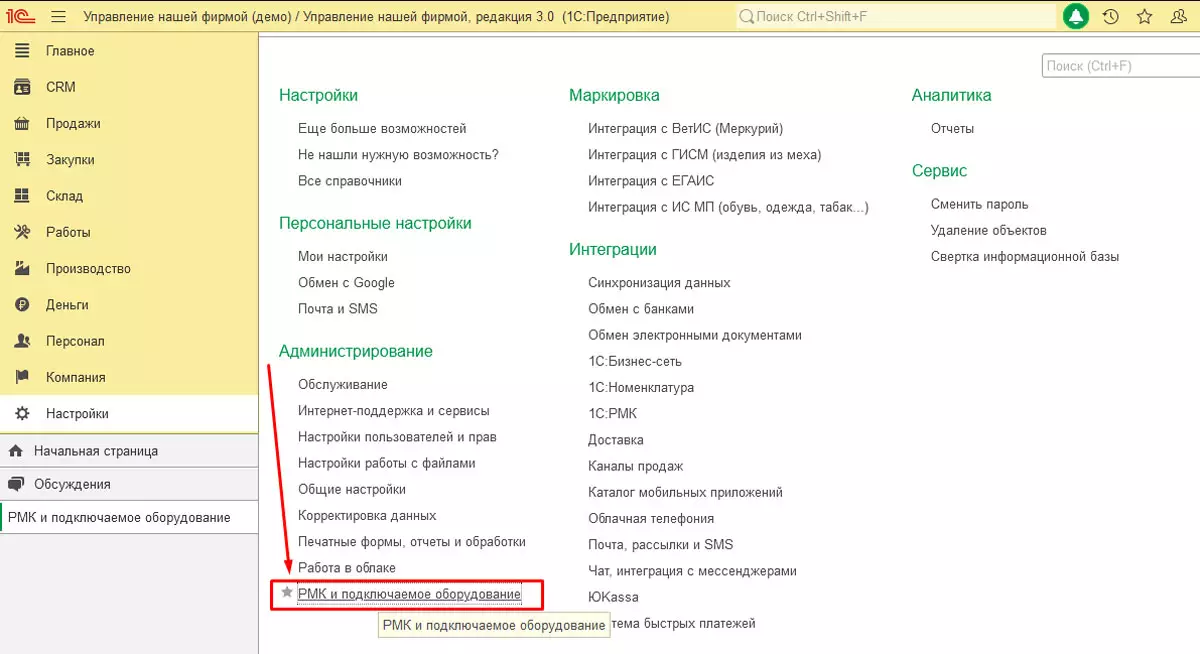
Task: Click the Производство factory icon
Action: point(22,269)
